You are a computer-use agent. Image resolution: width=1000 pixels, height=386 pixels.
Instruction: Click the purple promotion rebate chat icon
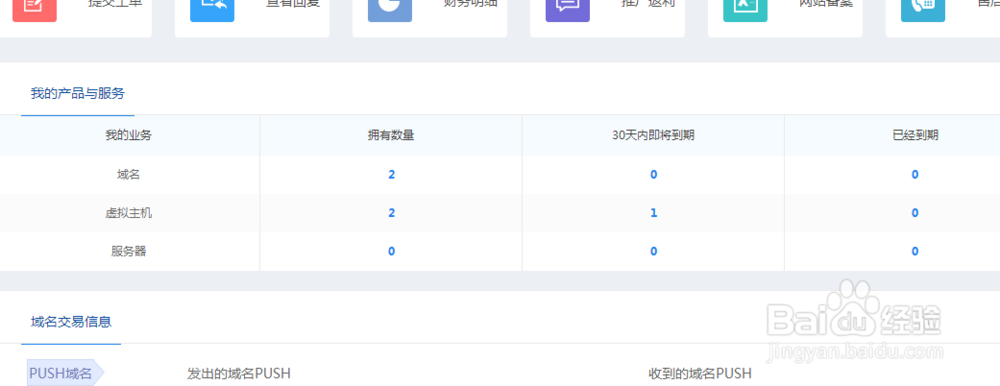tap(568, 11)
